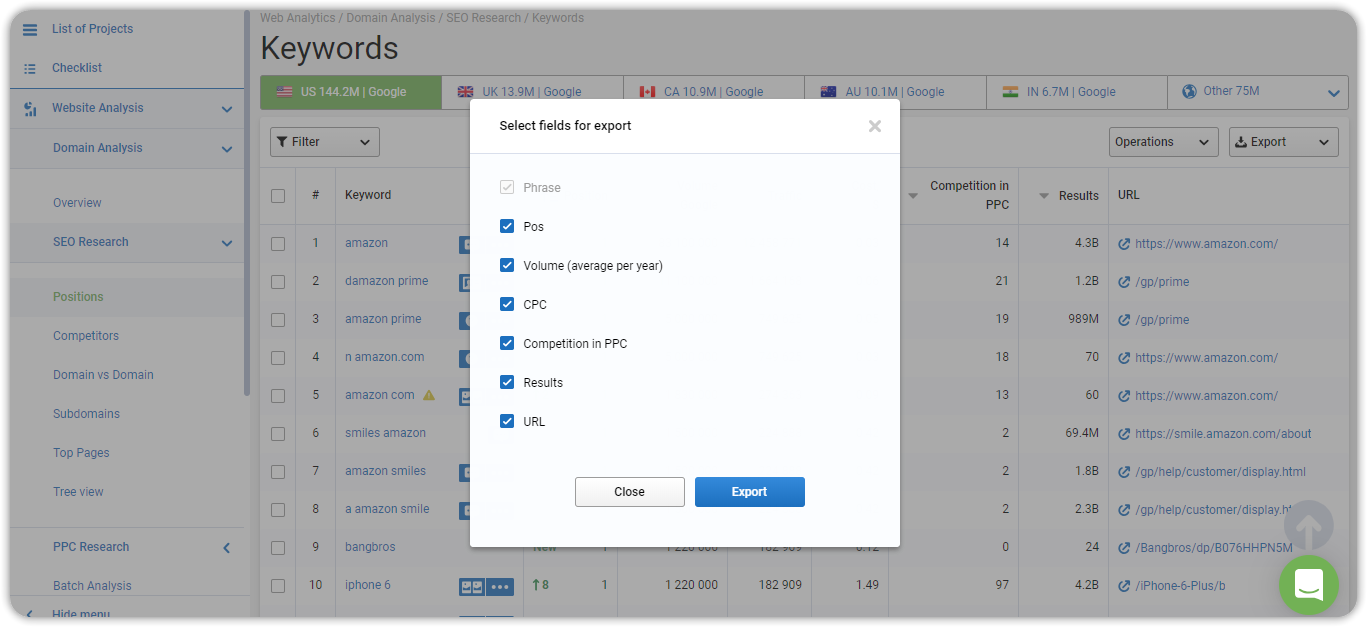Switch to UK 13.9M Google tab
The image size is (1367, 627).
tap(532, 92)
